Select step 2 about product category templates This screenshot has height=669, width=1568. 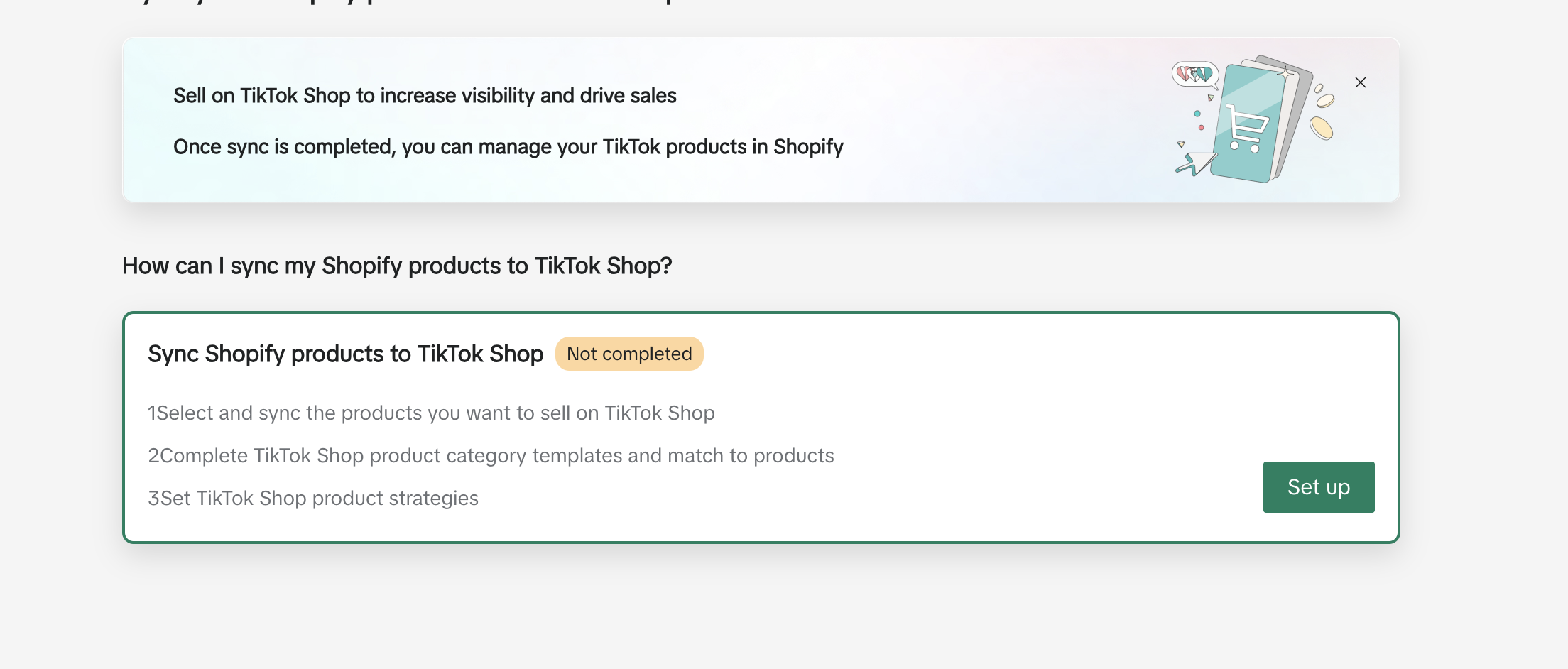coord(491,456)
